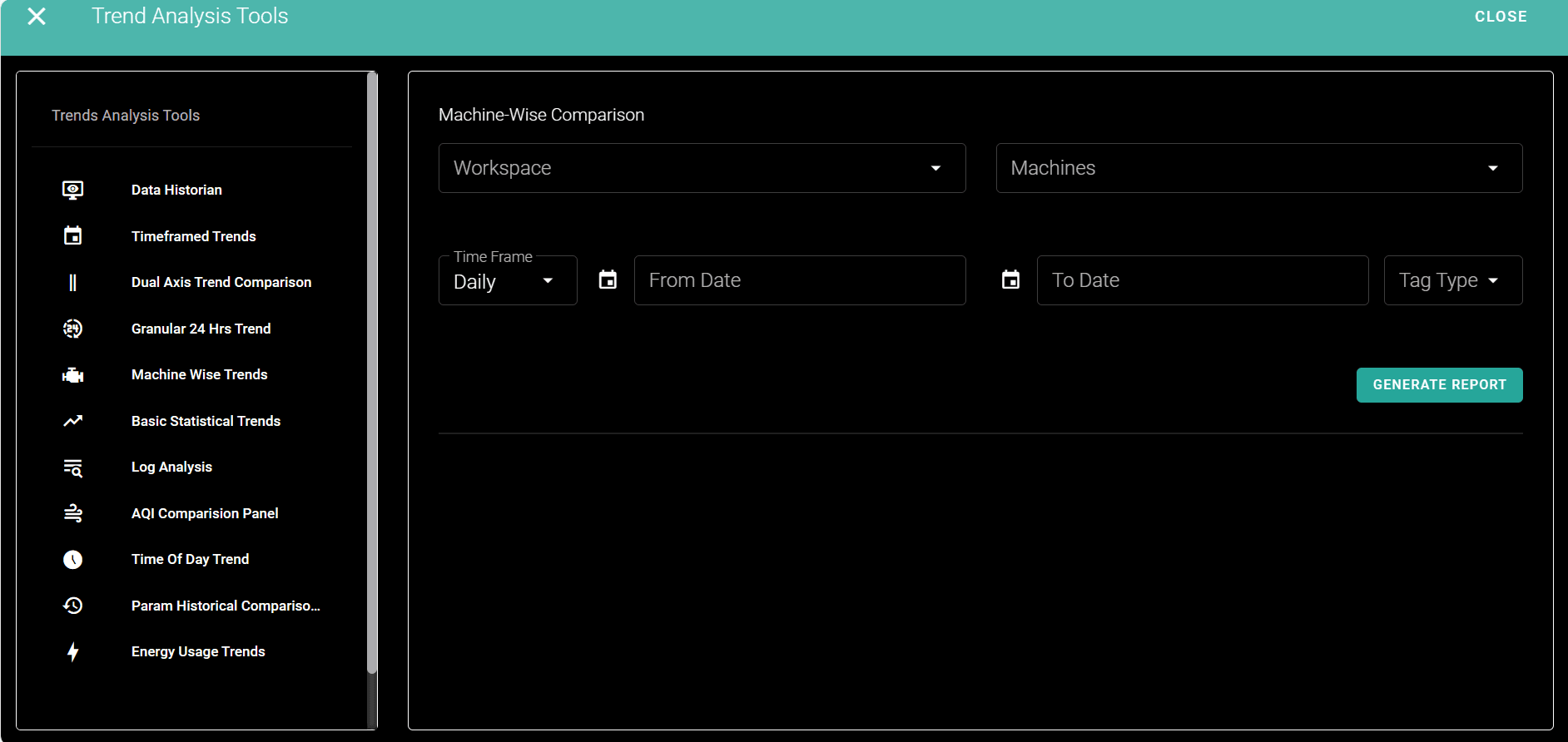Click the Data Historian monitor icon
This screenshot has height=742, width=1568.
pyautogui.click(x=73, y=190)
